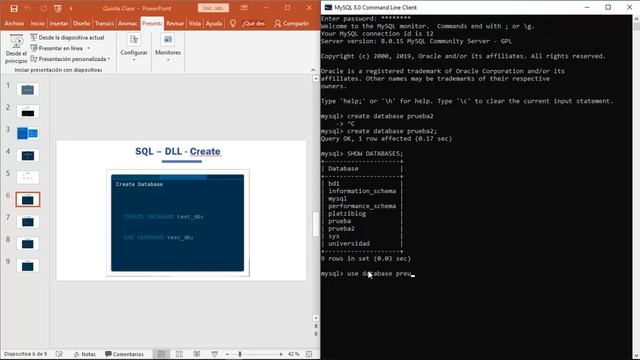Image resolution: width=640 pixels, height=360 pixels.
Task: Open the quick access toolbar customize arrow
Action: point(71,9)
